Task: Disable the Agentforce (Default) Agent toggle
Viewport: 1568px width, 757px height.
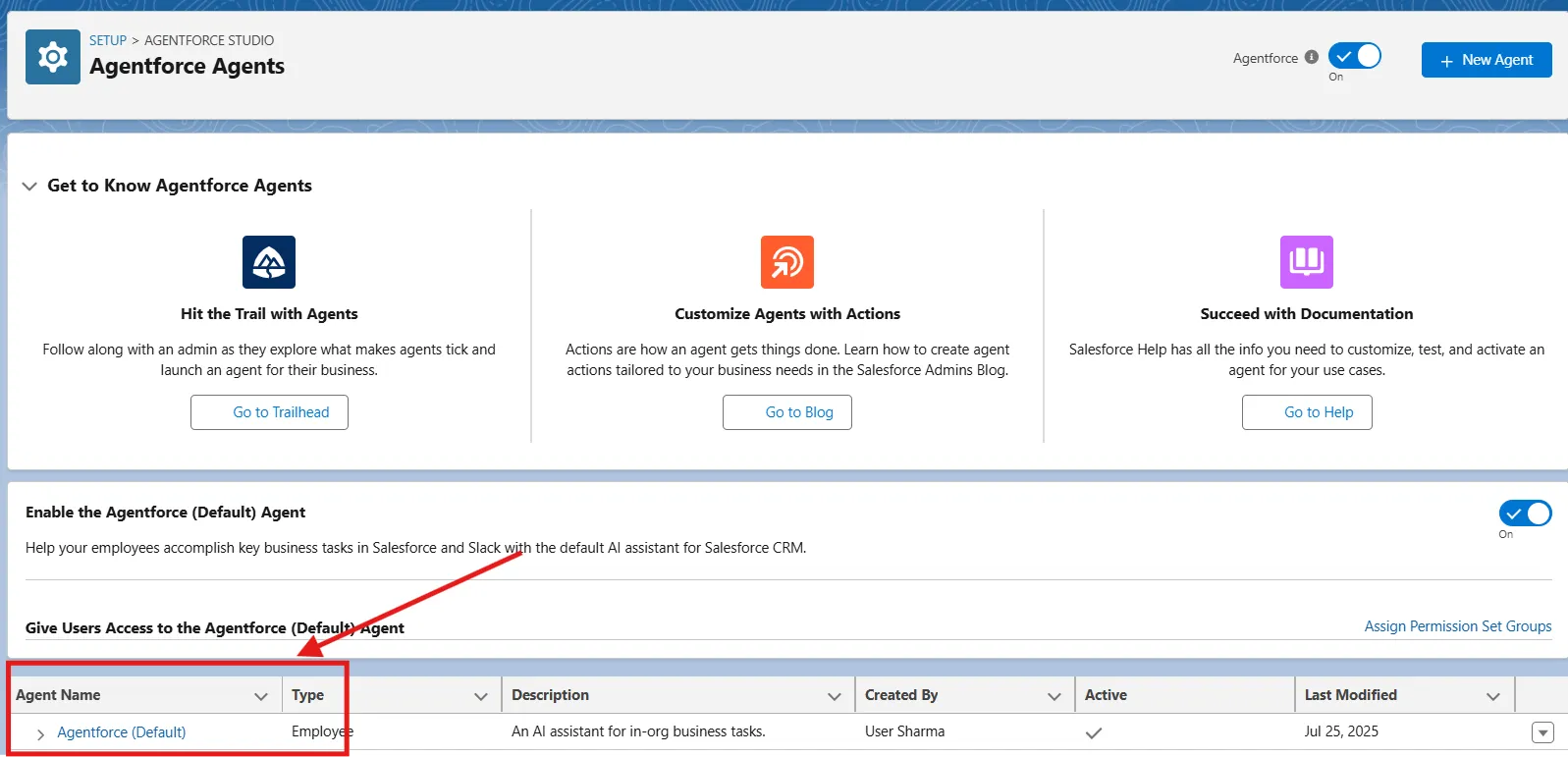Action: 1524,514
